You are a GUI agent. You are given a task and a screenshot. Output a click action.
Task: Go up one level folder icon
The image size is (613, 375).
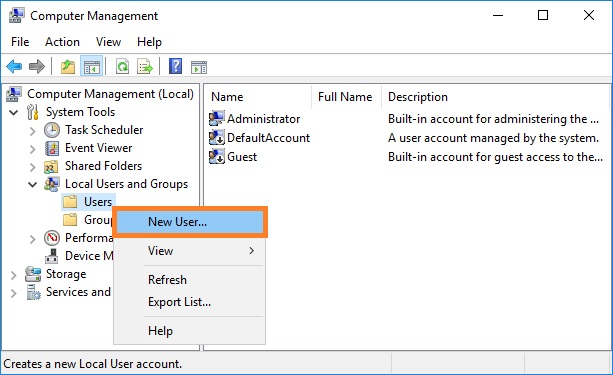(68, 66)
